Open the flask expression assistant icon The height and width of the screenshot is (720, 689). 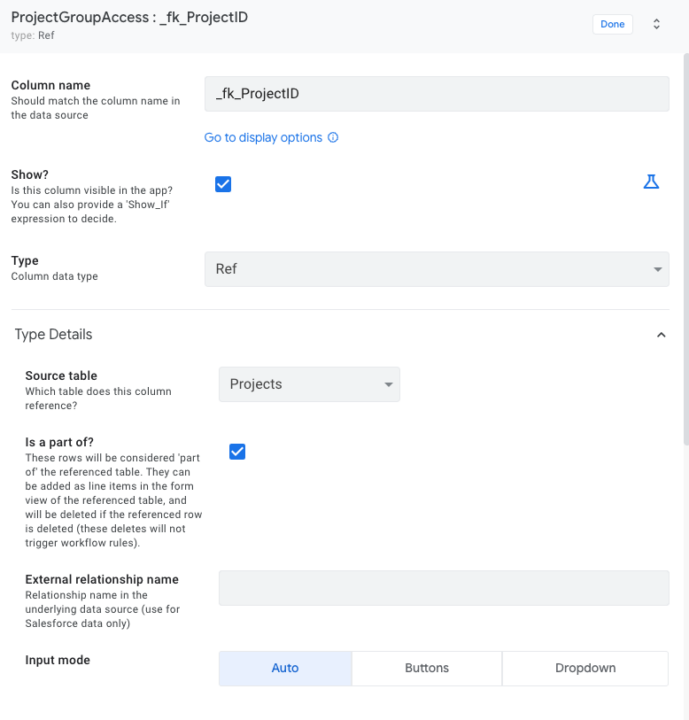[x=651, y=182]
